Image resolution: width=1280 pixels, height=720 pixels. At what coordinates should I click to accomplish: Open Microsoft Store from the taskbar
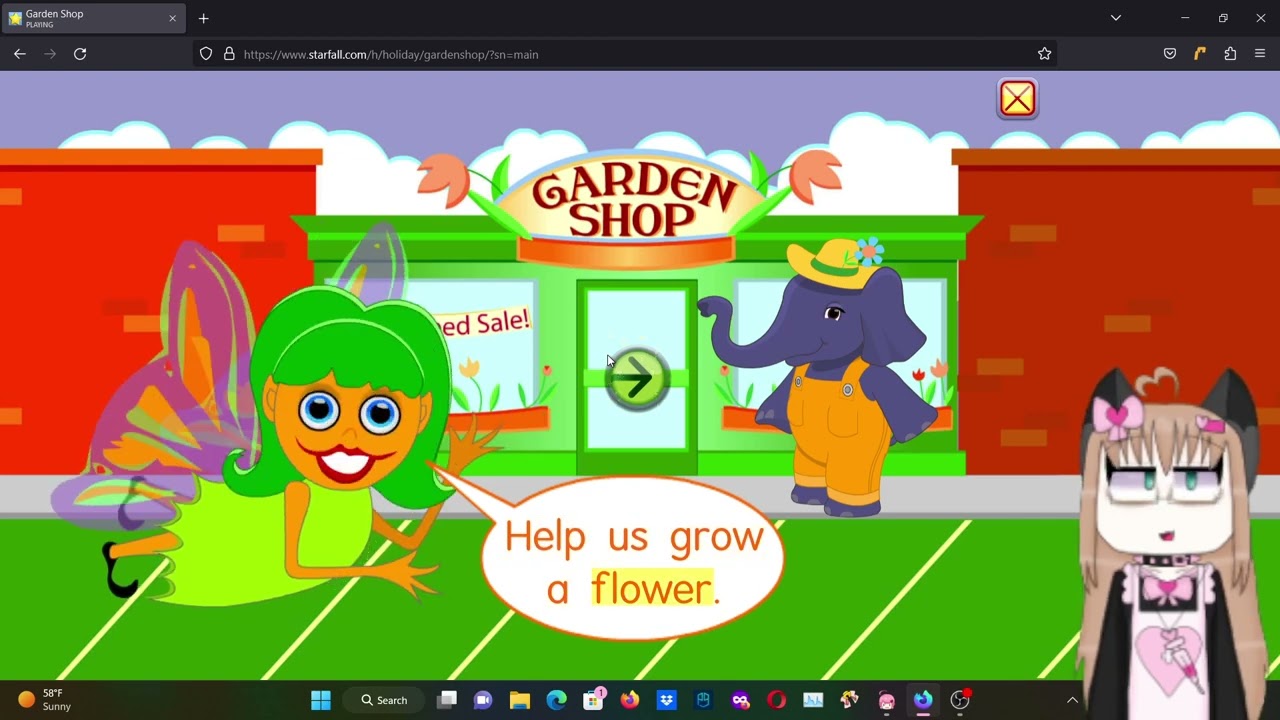[x=593, y=700]
